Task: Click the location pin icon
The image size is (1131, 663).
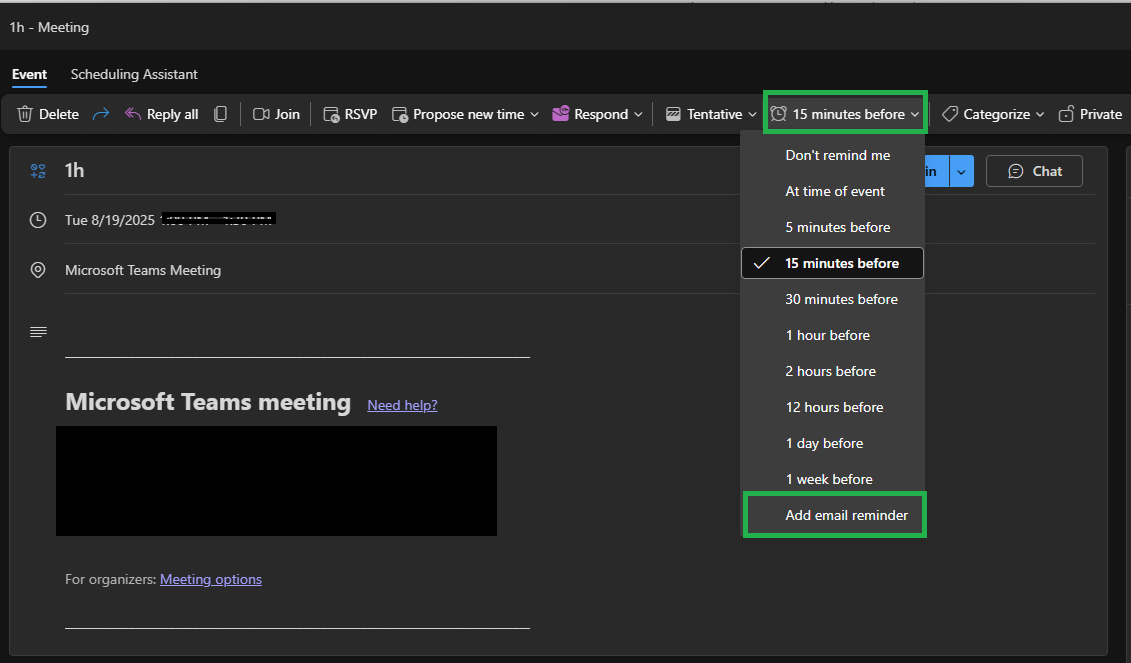Action: click(x=38, y=270)
